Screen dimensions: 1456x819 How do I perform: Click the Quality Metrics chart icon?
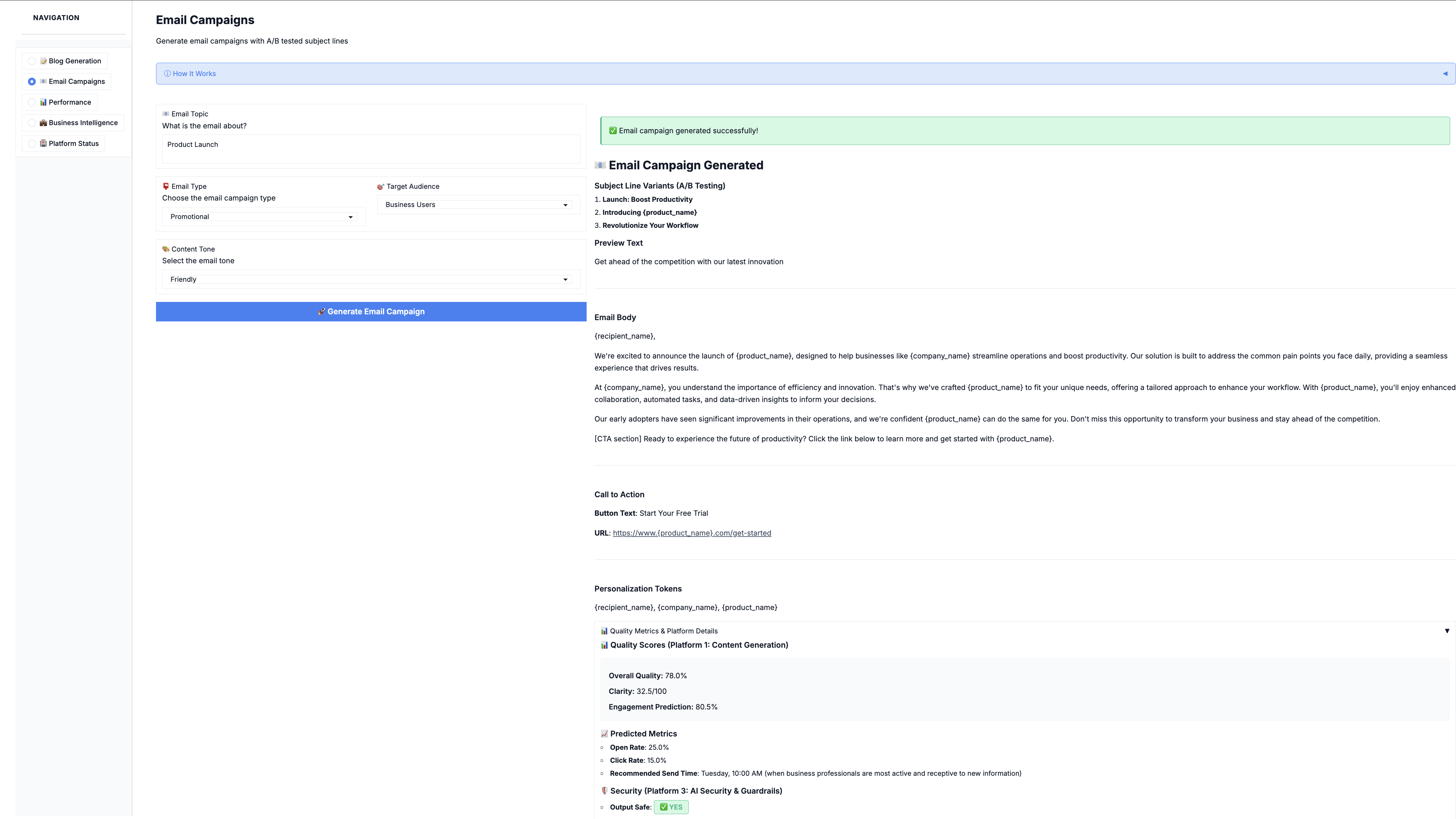[x=604, y=631]
